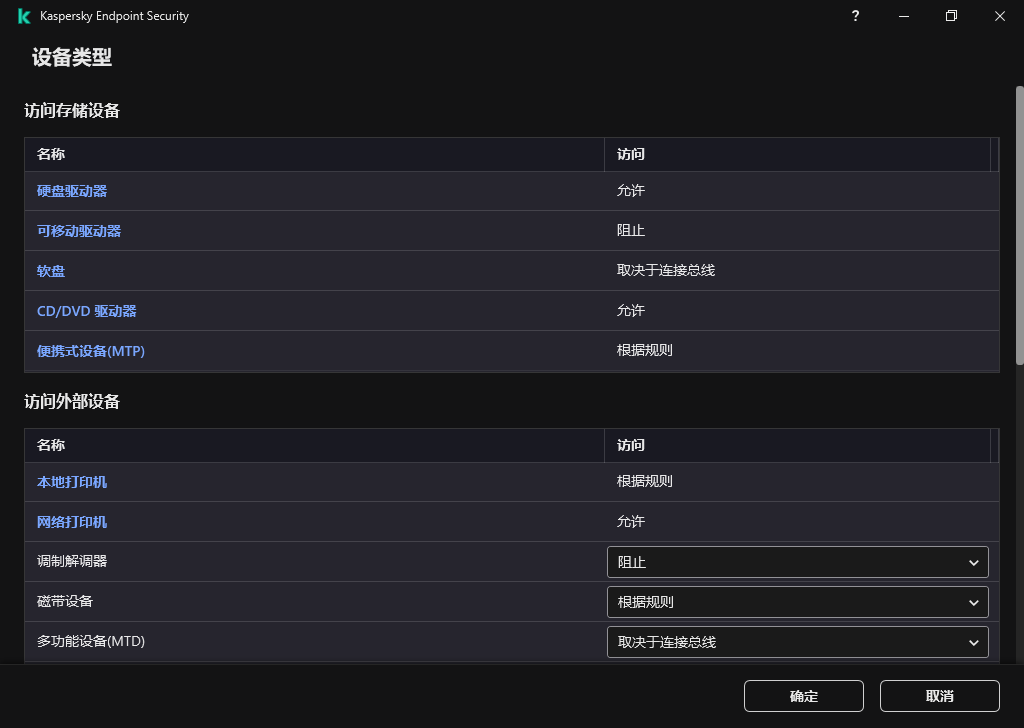The height and width of the screenshot is (728, 1024).
Task: Close the Kaspersky Endpoint Security window
Action: click(x=999, y=16)
